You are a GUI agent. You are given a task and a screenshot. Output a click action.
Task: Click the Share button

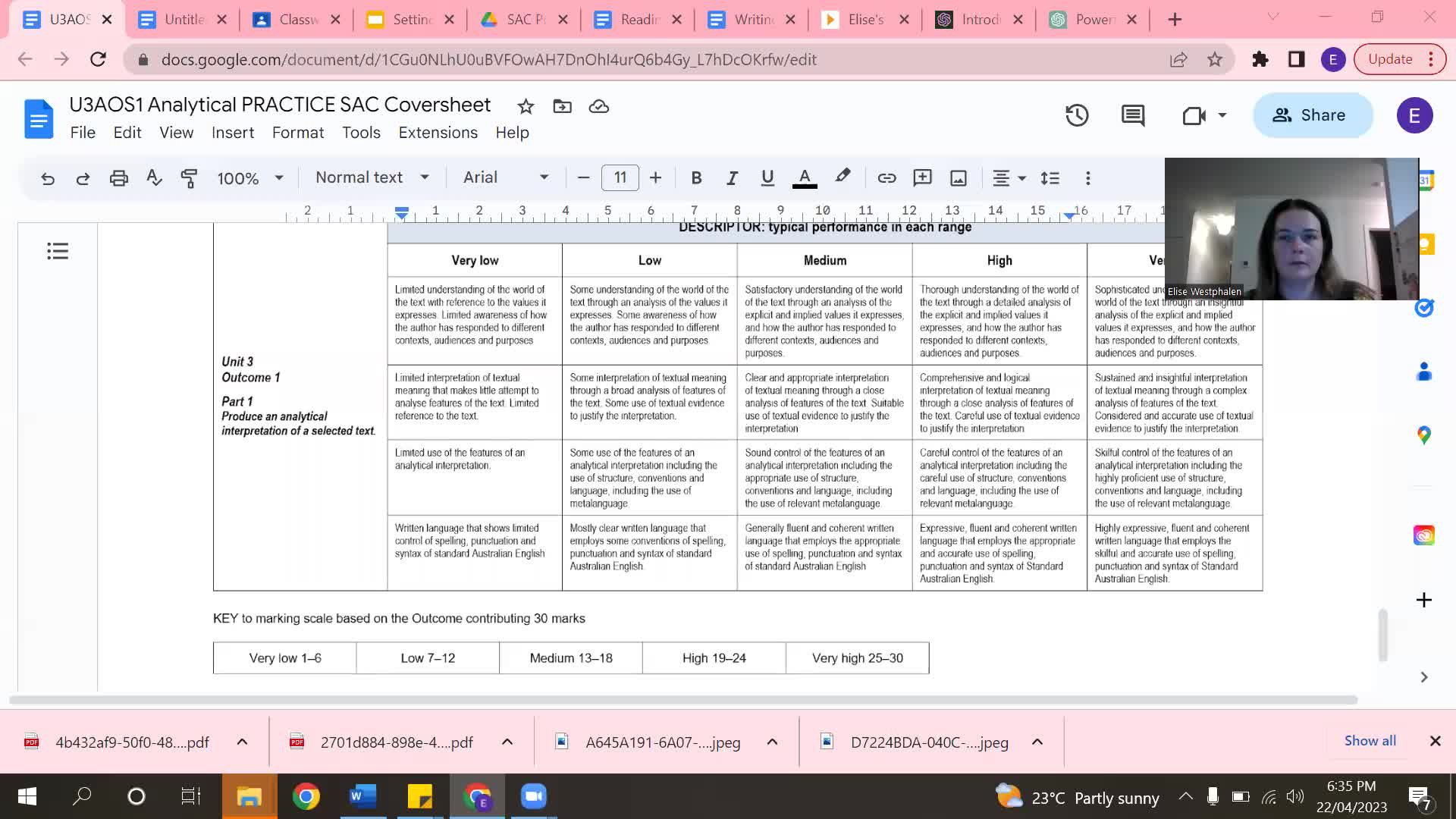click(1312, 115)
